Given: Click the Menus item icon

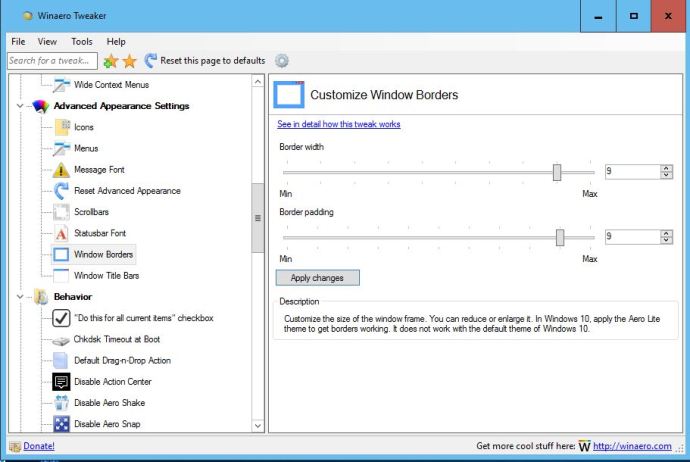Looking at the screenshot, I should 61,148.
